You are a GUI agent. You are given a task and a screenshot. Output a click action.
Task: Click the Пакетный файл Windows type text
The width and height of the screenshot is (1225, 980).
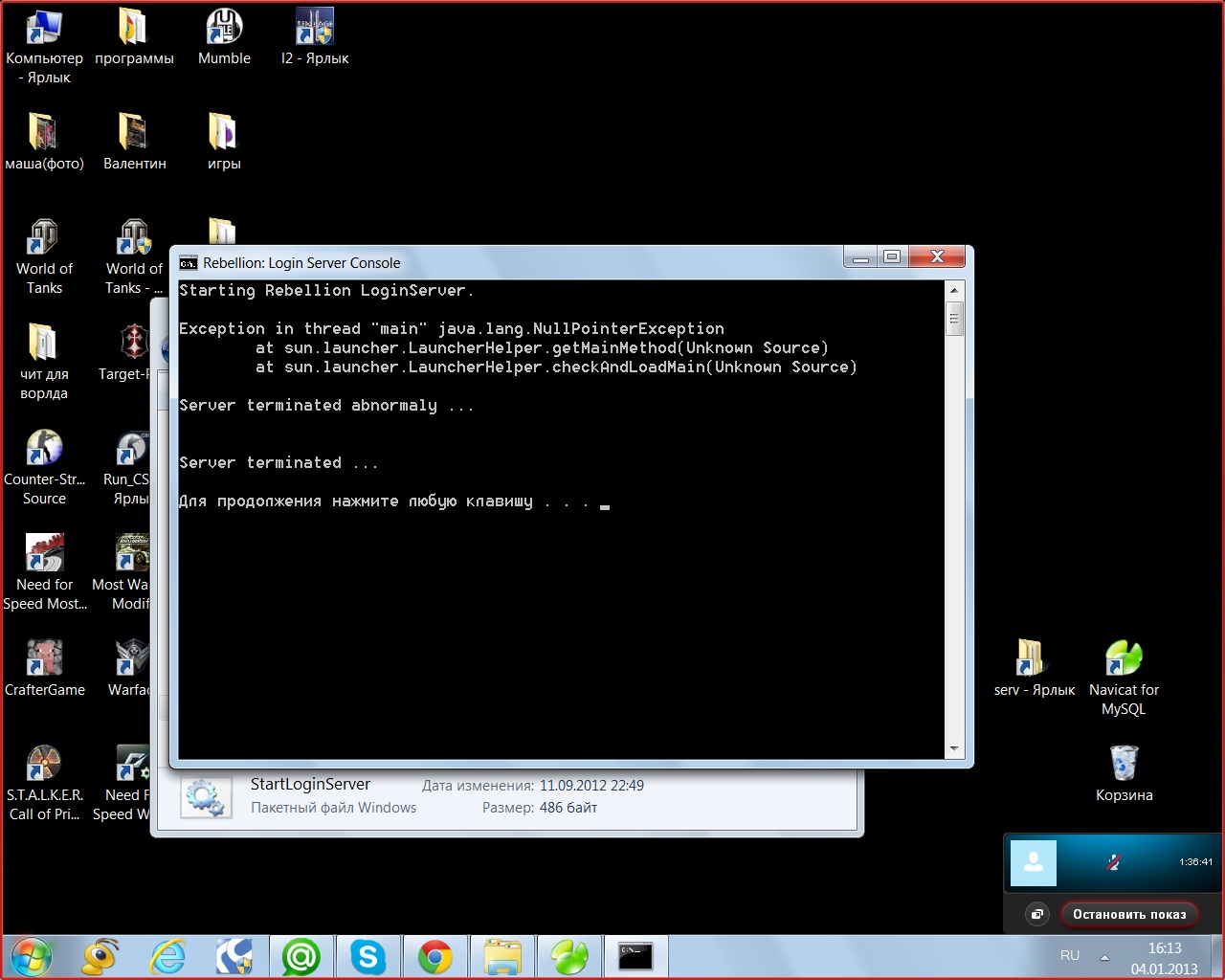333,808
